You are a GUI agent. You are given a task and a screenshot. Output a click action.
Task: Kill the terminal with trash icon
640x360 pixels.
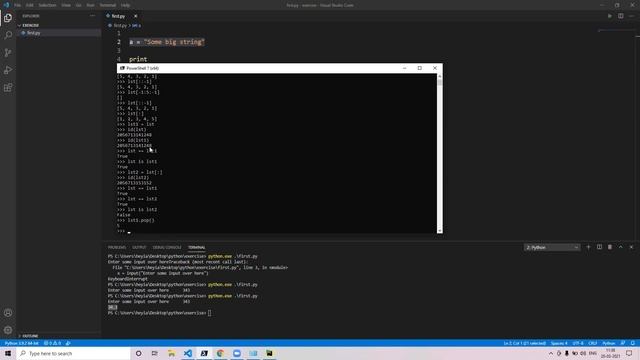click(610, 247)
